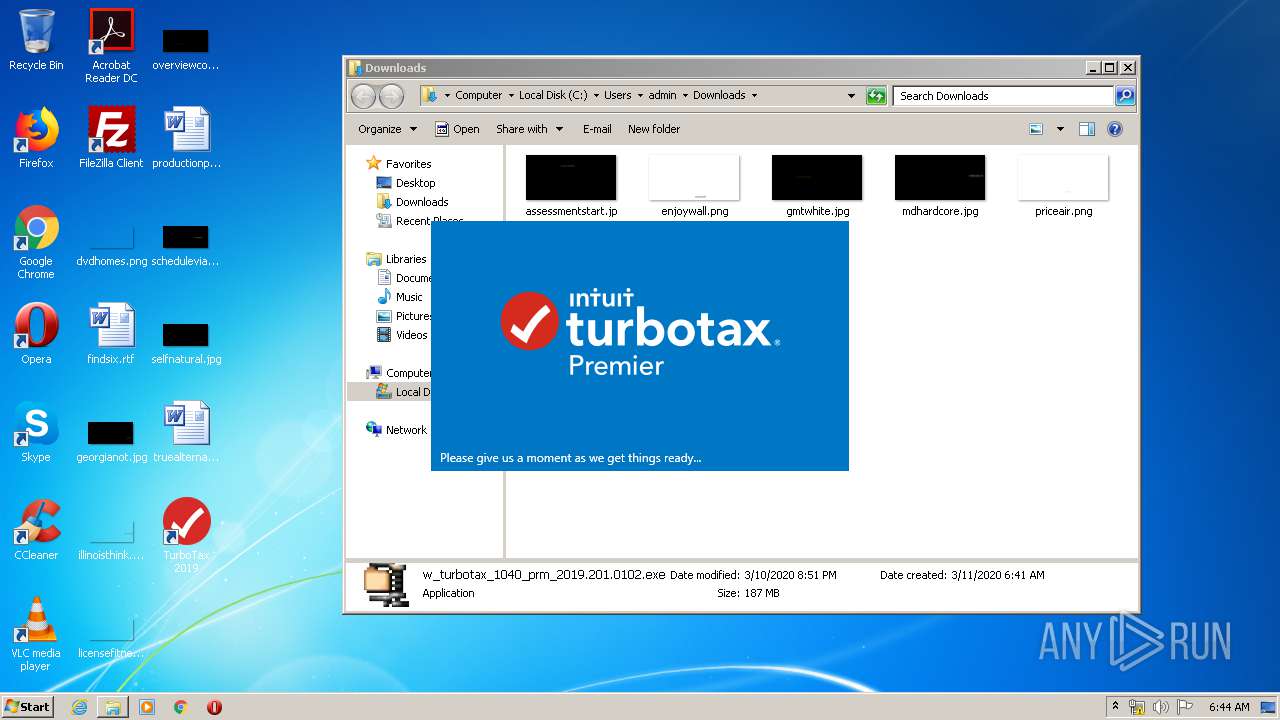Open the Start menu
1280x720 pixels.
click(28, 707)
